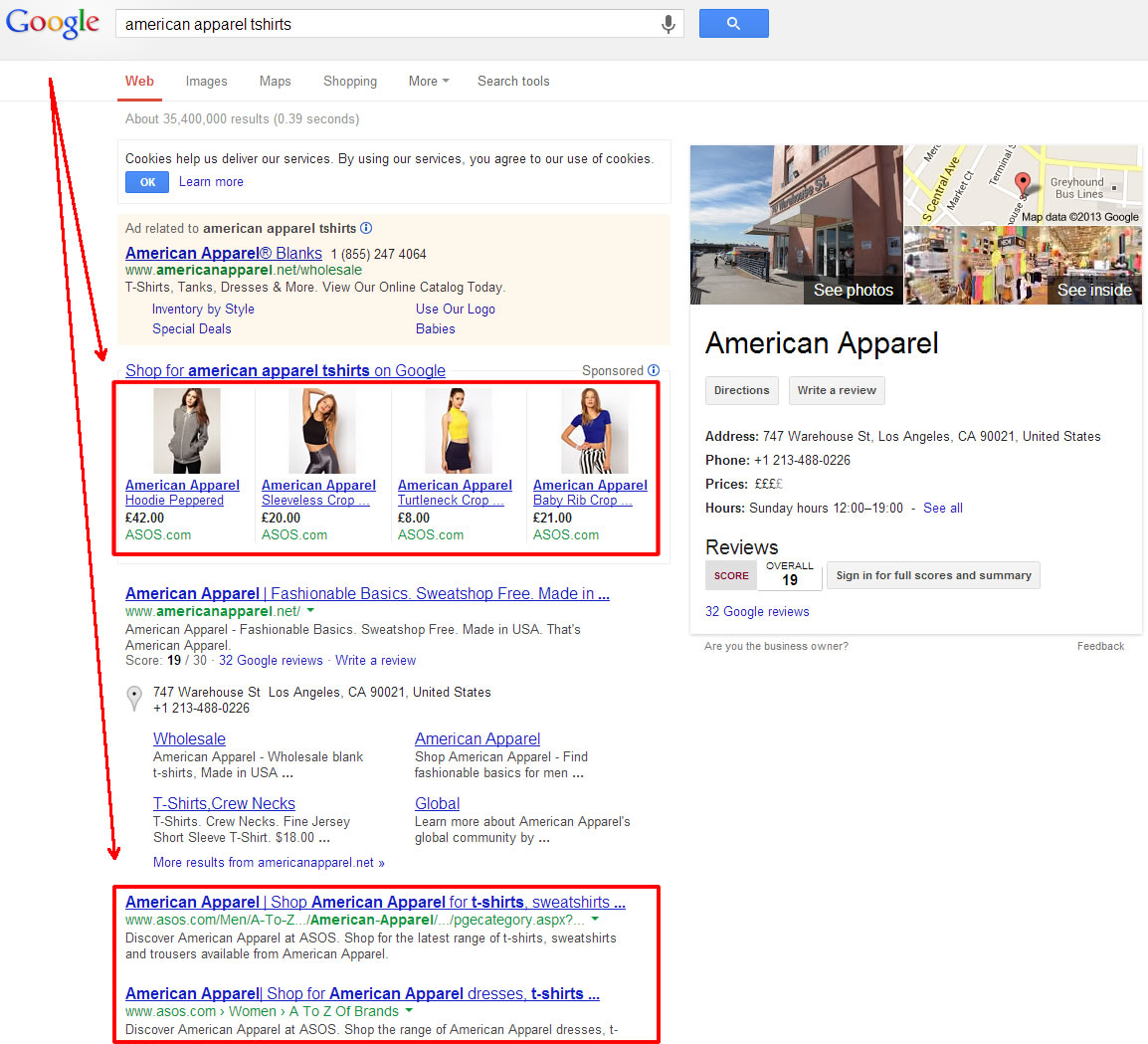1148x1044 pixels.
Task: Expand the More dropdown menu
Action: (429, 82)
